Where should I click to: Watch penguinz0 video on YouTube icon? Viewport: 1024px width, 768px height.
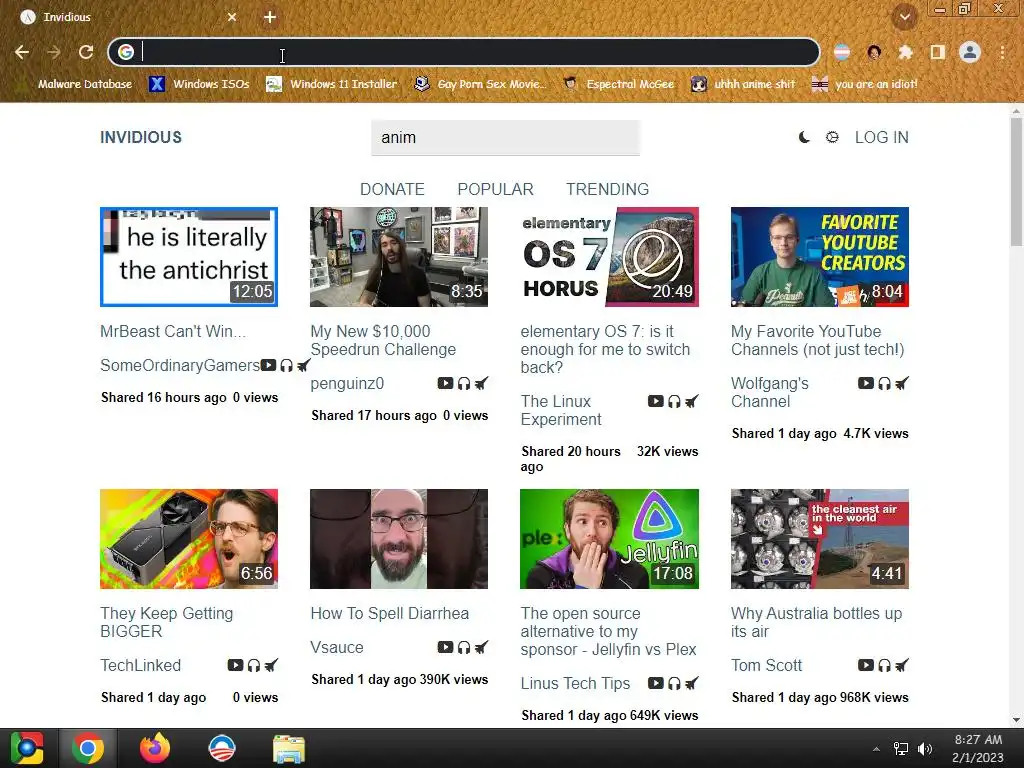point(445,383)
